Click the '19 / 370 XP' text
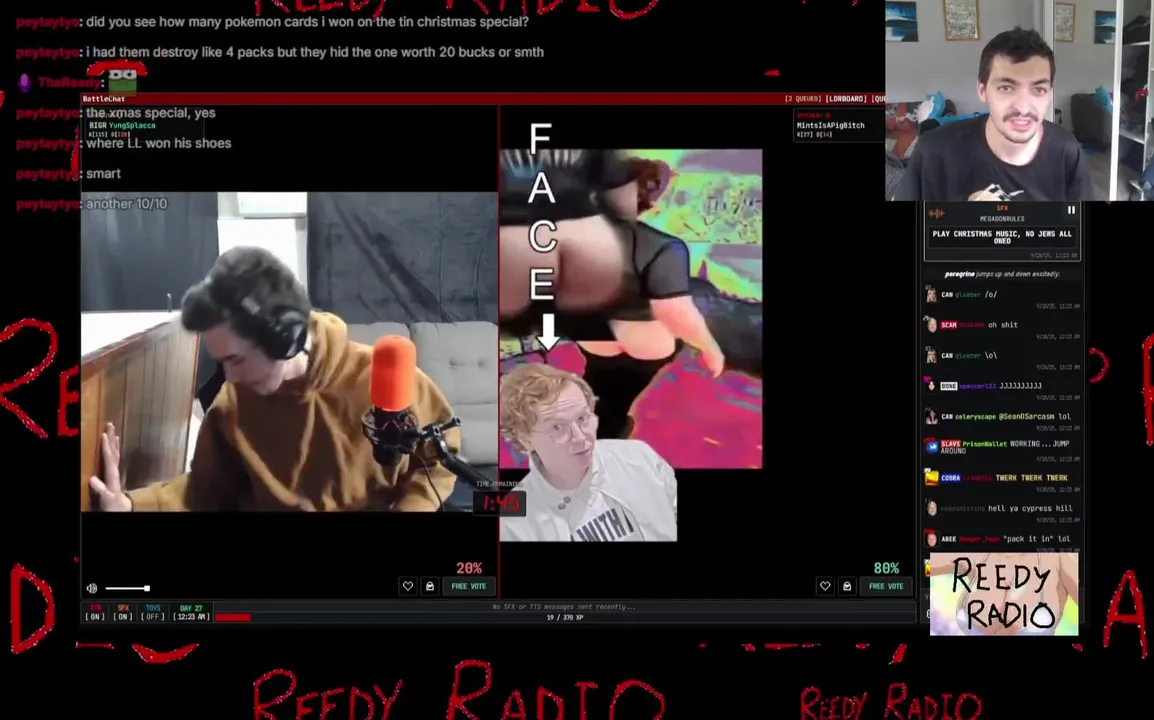1154x720 pixels. coord(564,618)
